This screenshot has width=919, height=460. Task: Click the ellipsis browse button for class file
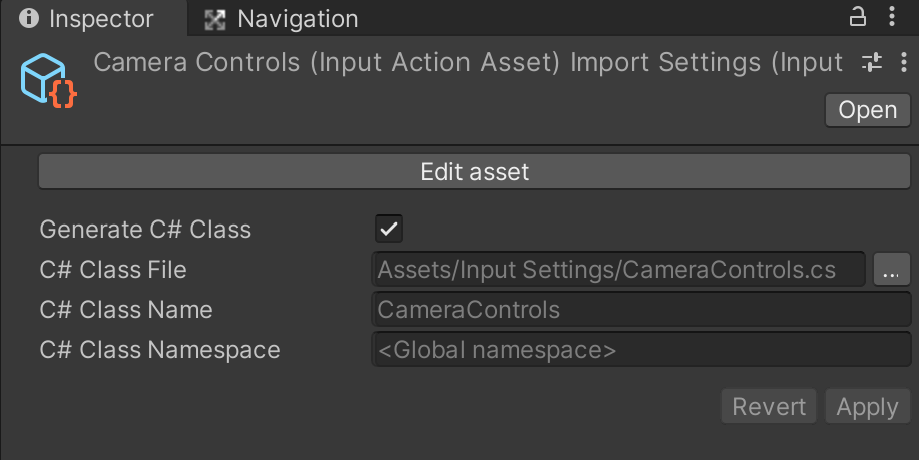pos(890,270)
